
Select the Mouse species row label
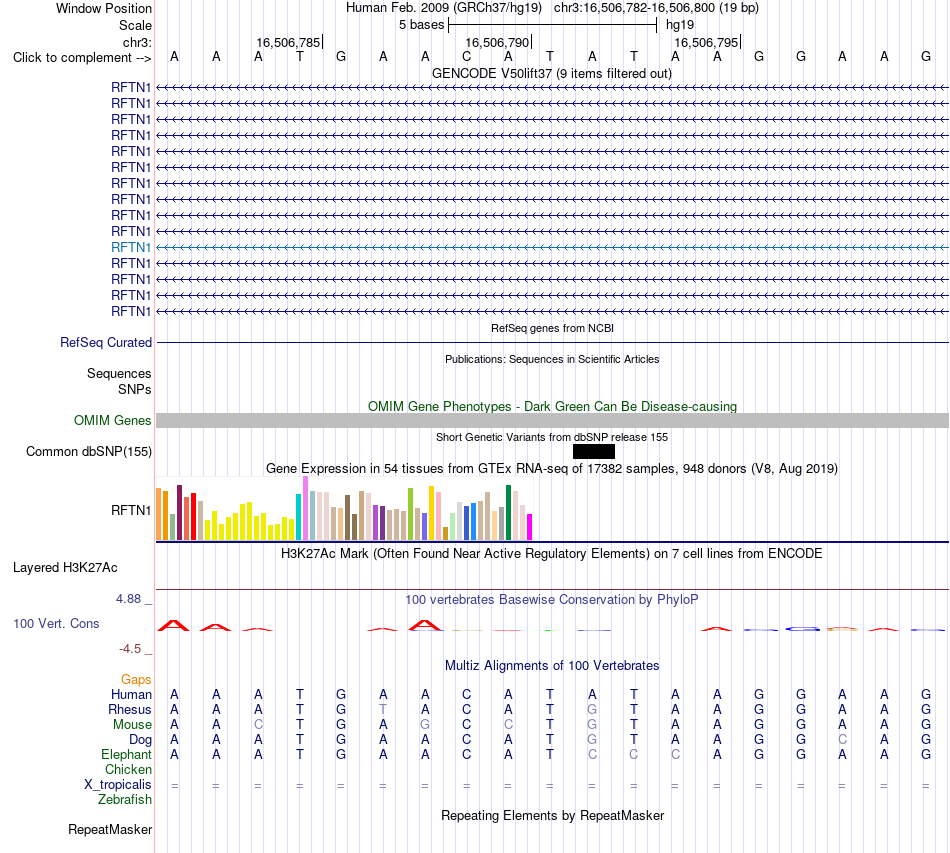(132, 725)
